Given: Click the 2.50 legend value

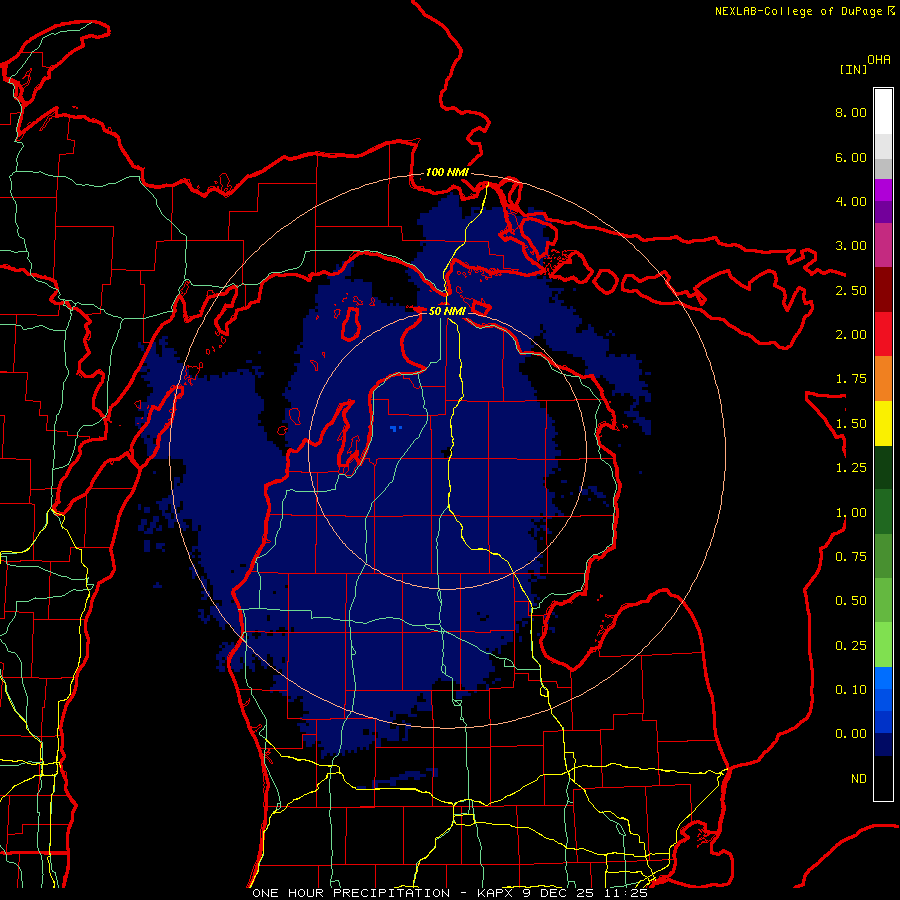Looking at the screenshot, I should 851,290.
